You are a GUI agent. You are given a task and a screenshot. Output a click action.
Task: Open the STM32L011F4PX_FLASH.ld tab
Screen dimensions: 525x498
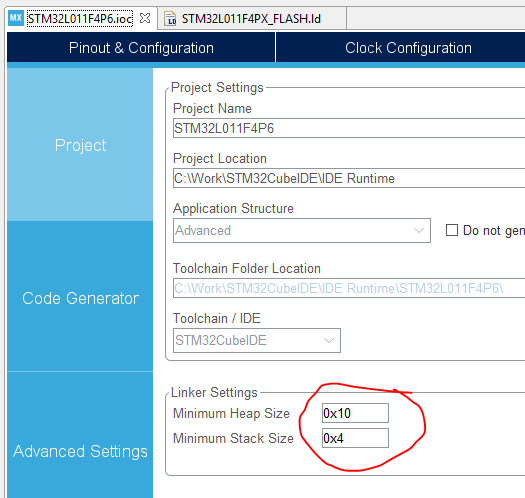251,19
